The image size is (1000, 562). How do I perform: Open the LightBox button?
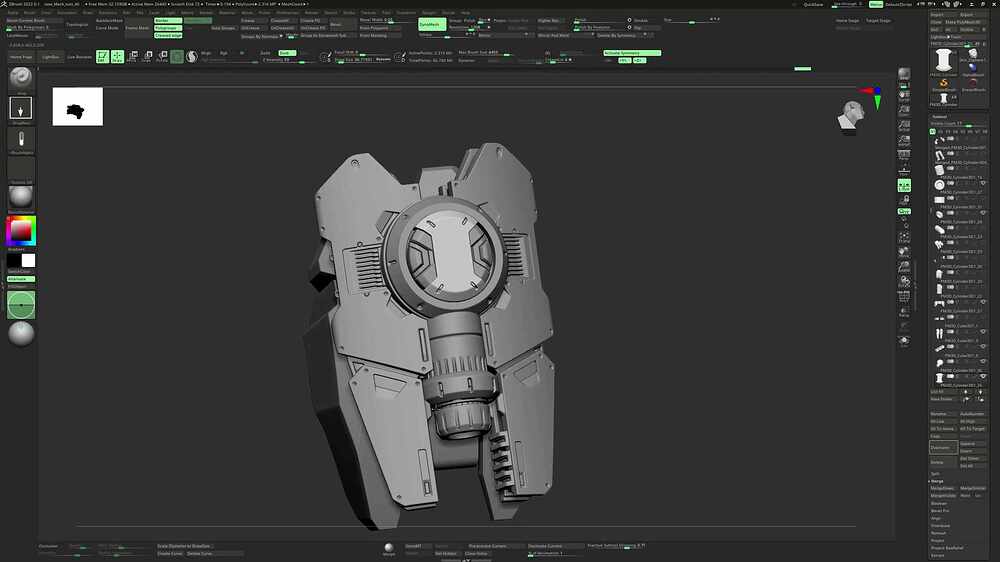click(50, 57)
